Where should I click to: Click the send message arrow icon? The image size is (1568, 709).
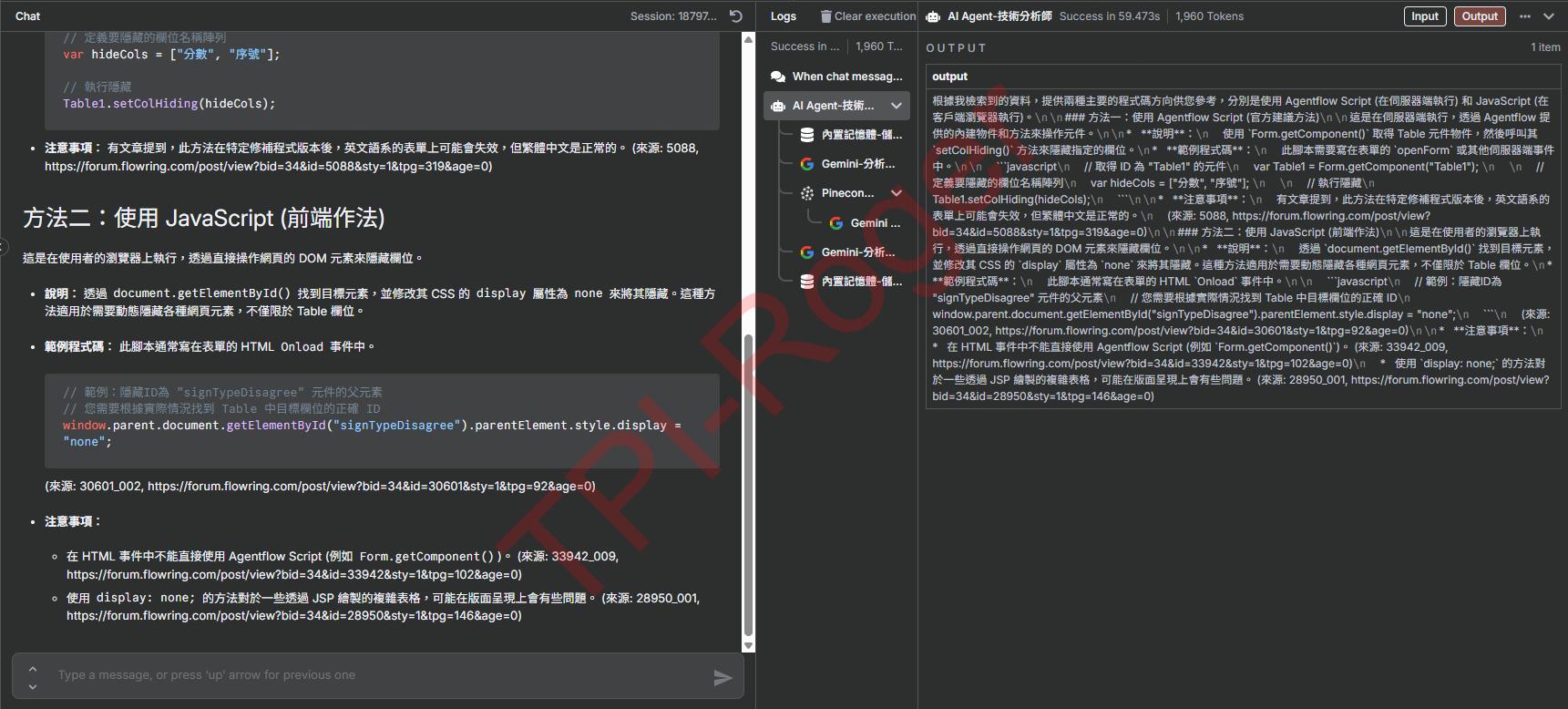point(723,677)
